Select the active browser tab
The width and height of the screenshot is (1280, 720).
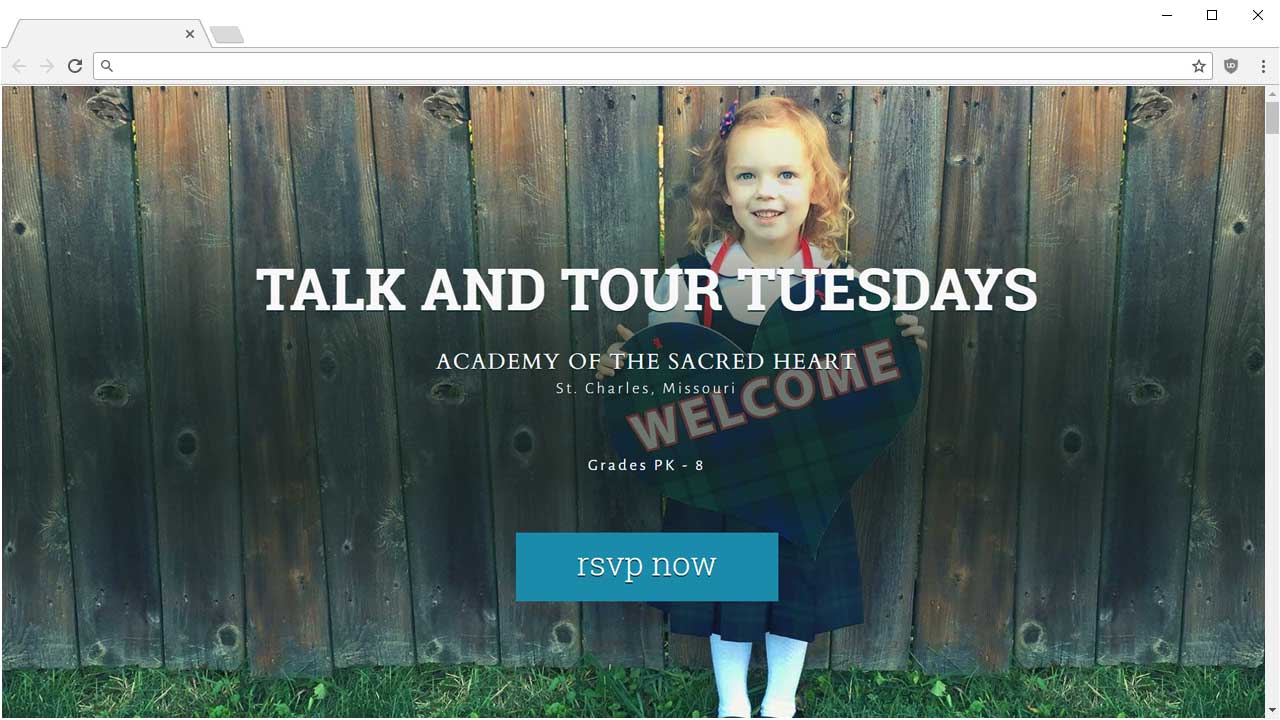pos(105,34)
